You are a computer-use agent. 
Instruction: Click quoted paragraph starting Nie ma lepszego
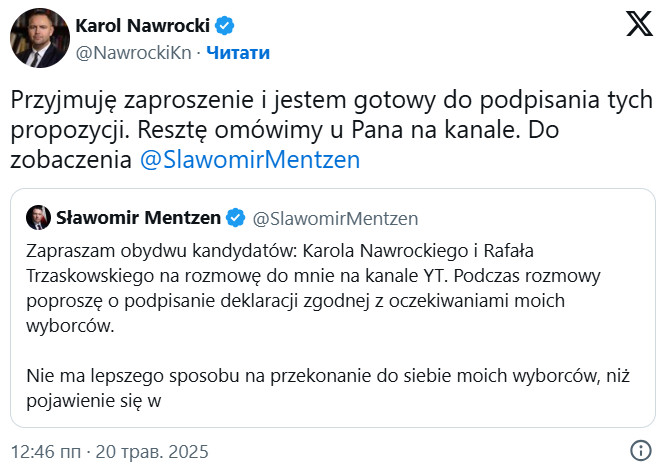click(328, 388)
